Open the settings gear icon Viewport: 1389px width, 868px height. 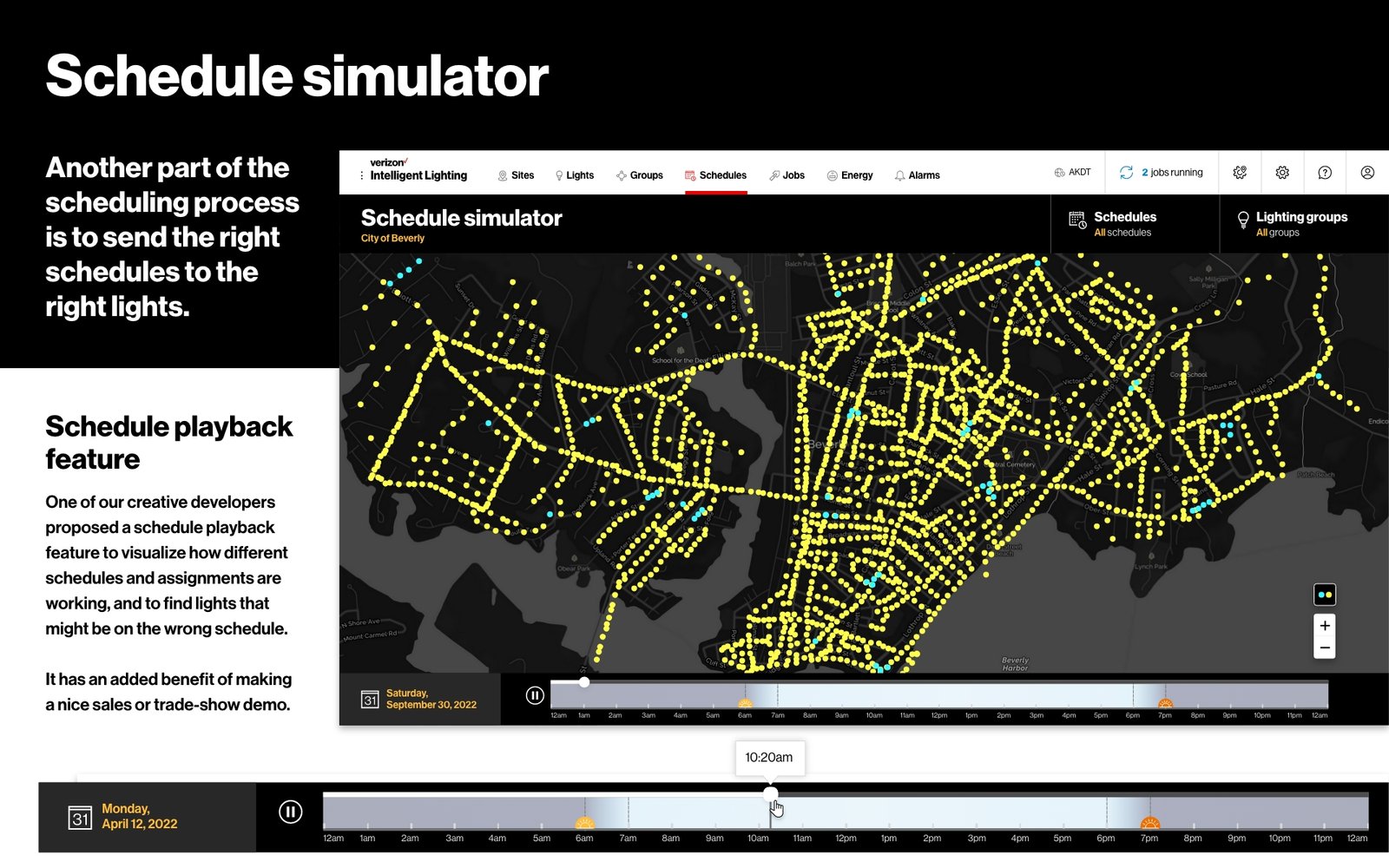tap(1282, 173)
